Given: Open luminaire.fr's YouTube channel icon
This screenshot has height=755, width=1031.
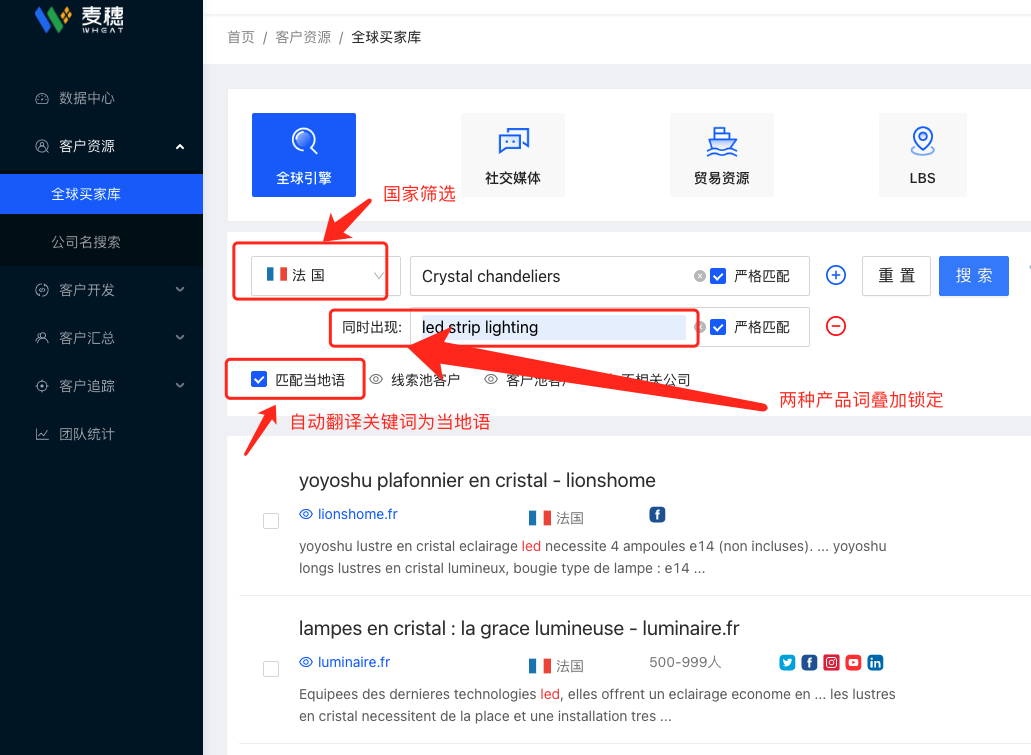Looking at the screenshot, I should [852, 662].
